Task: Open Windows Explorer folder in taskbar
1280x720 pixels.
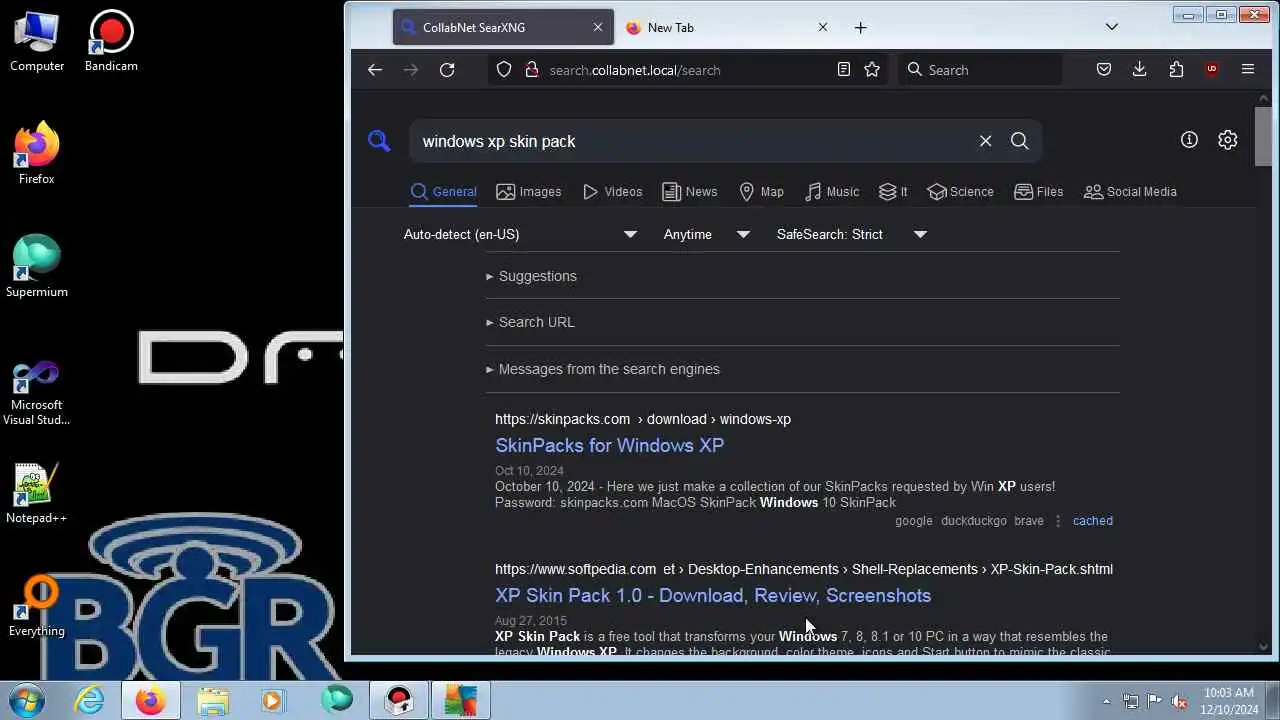Action: (x=213, y=700)
